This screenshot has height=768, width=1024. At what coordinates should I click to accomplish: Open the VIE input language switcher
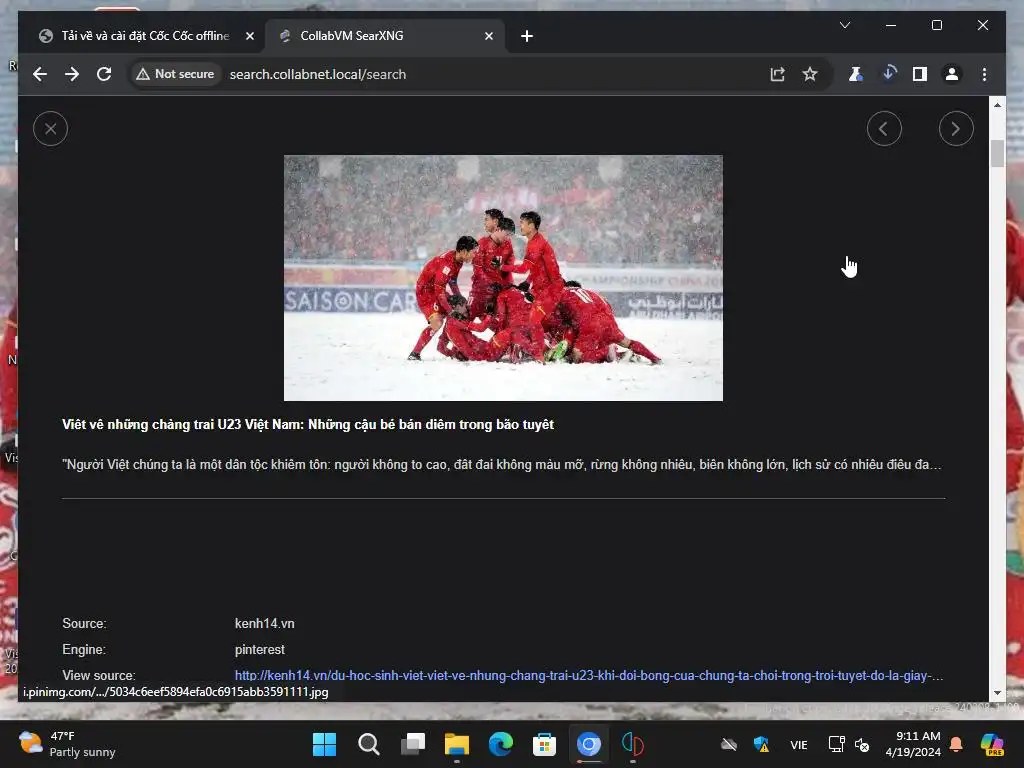point(798,744)
